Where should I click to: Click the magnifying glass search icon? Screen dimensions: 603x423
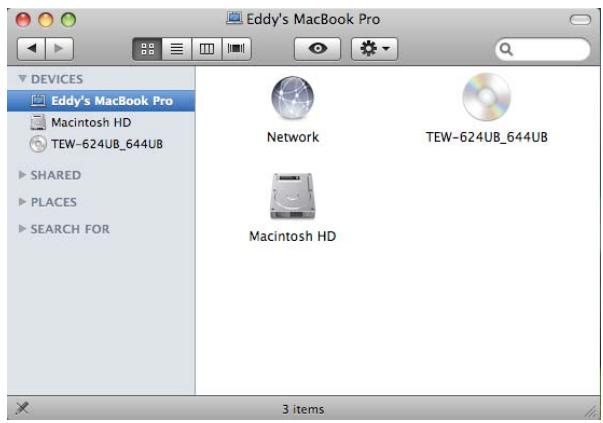point(506,49)
